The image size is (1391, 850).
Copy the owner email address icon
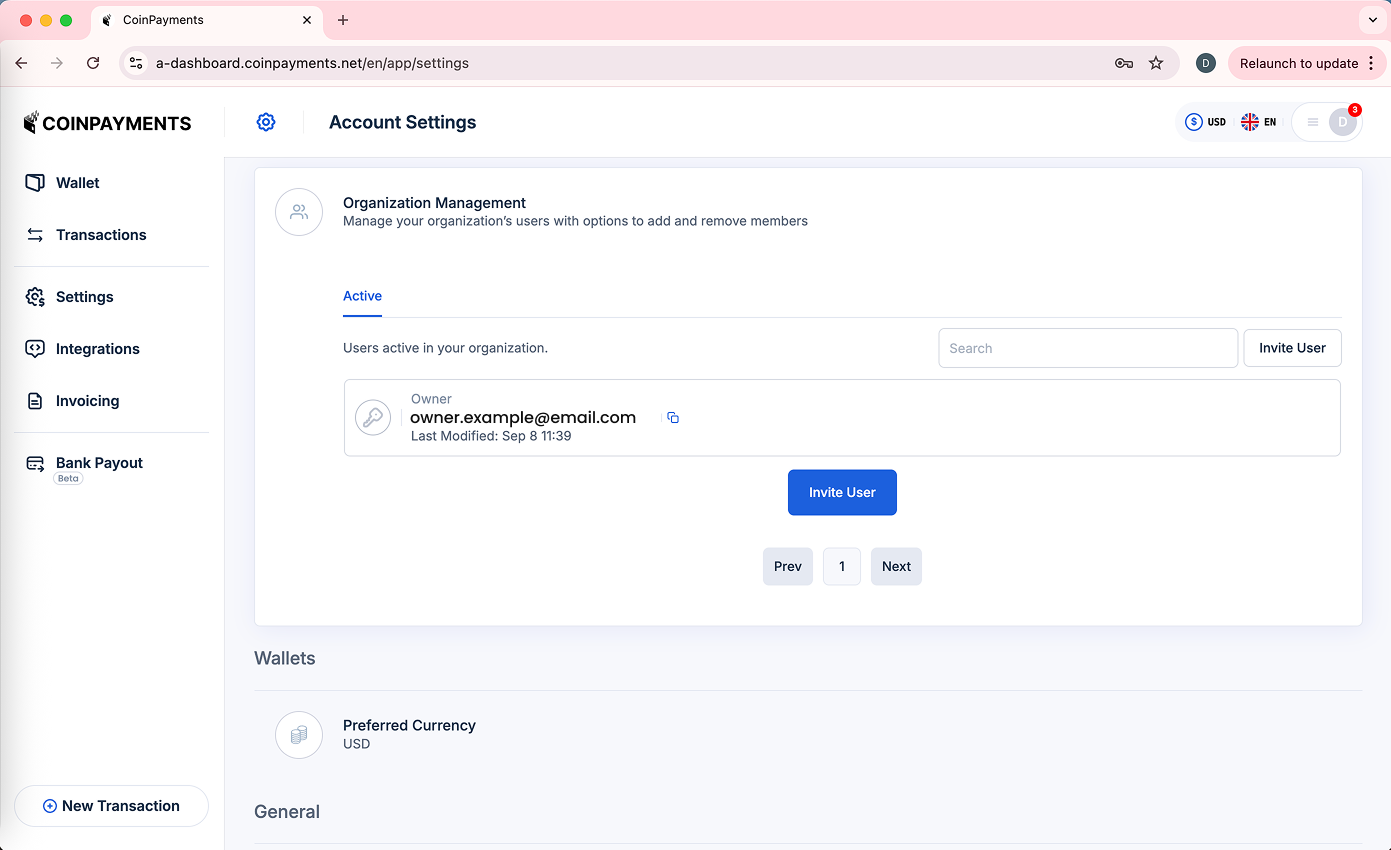click(x=673, y=418)
